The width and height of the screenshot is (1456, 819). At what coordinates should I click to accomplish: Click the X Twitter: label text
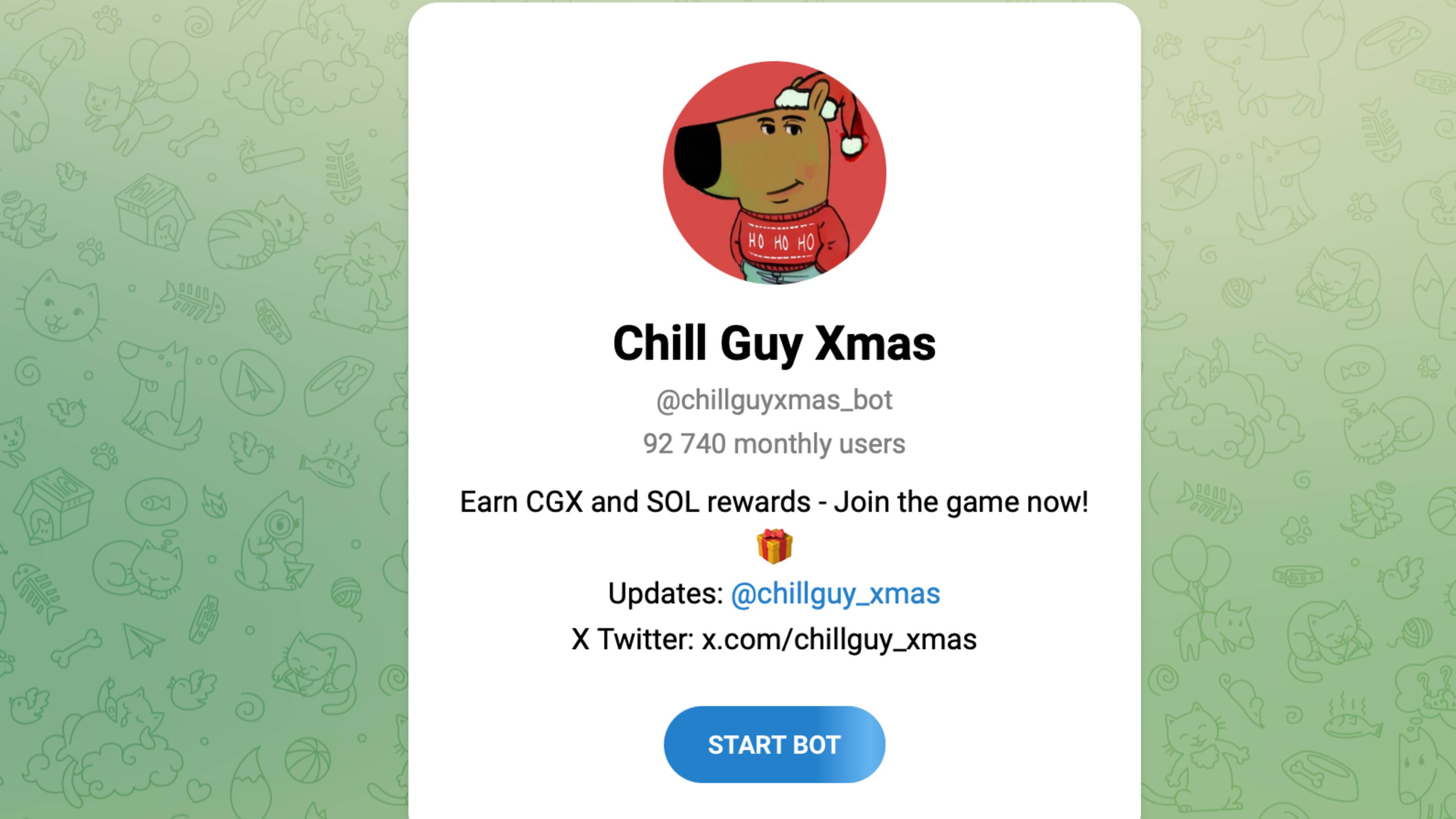pyautogui.click(x=632, y=640)
